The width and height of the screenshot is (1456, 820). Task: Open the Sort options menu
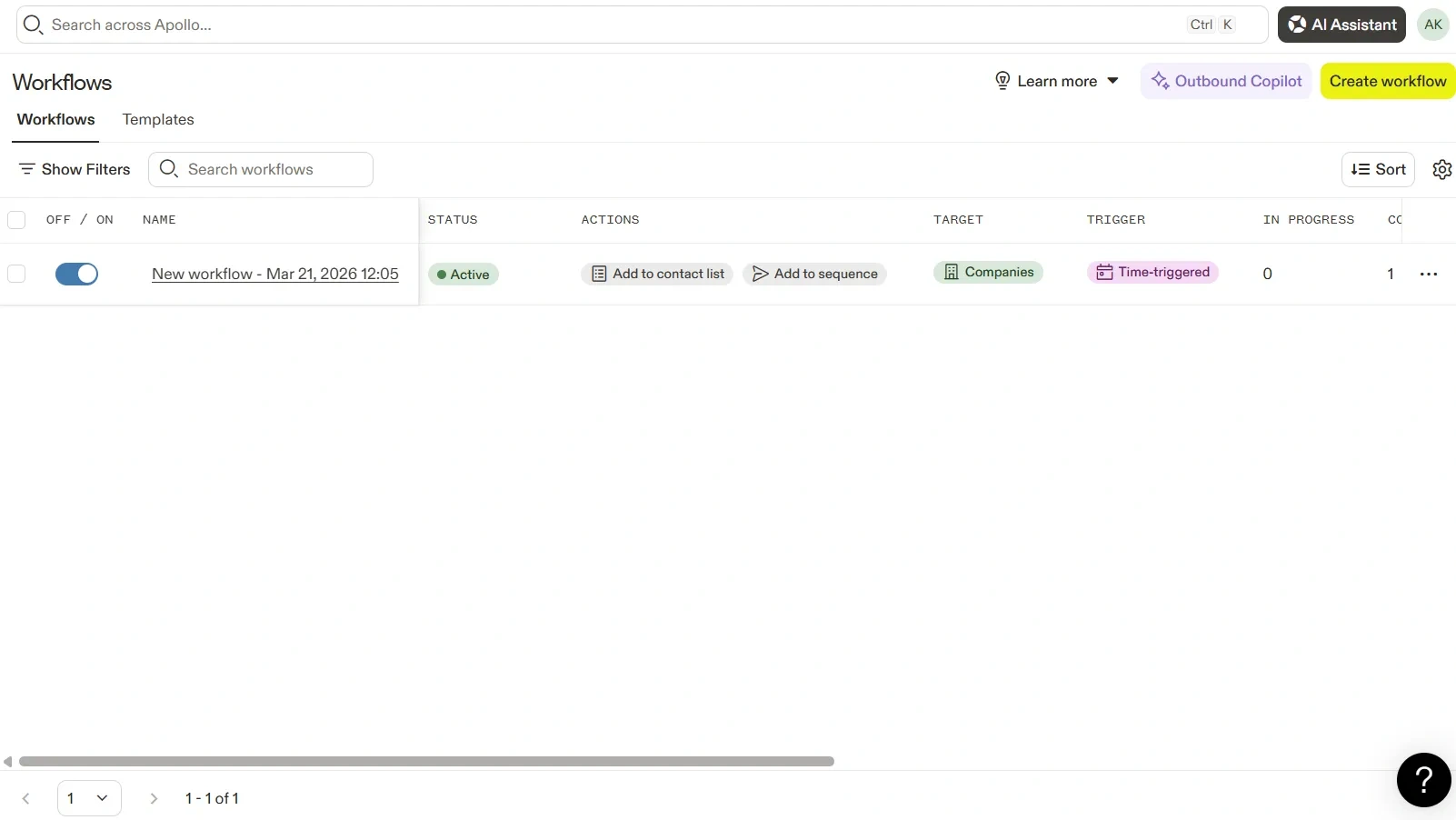[x=1378, y=169]
